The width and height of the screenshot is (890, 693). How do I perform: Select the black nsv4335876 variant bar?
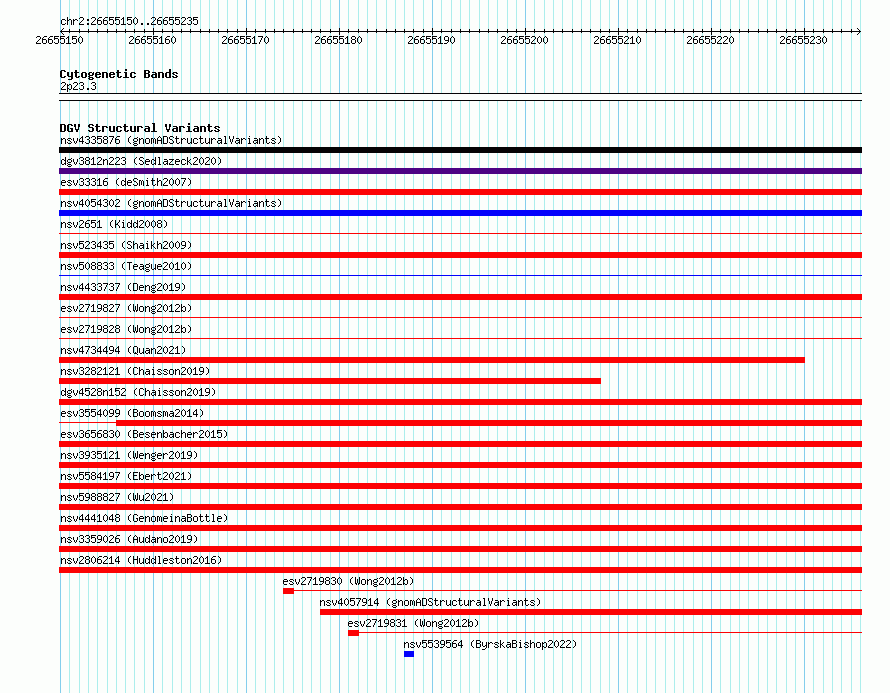[x=460, y=150]
